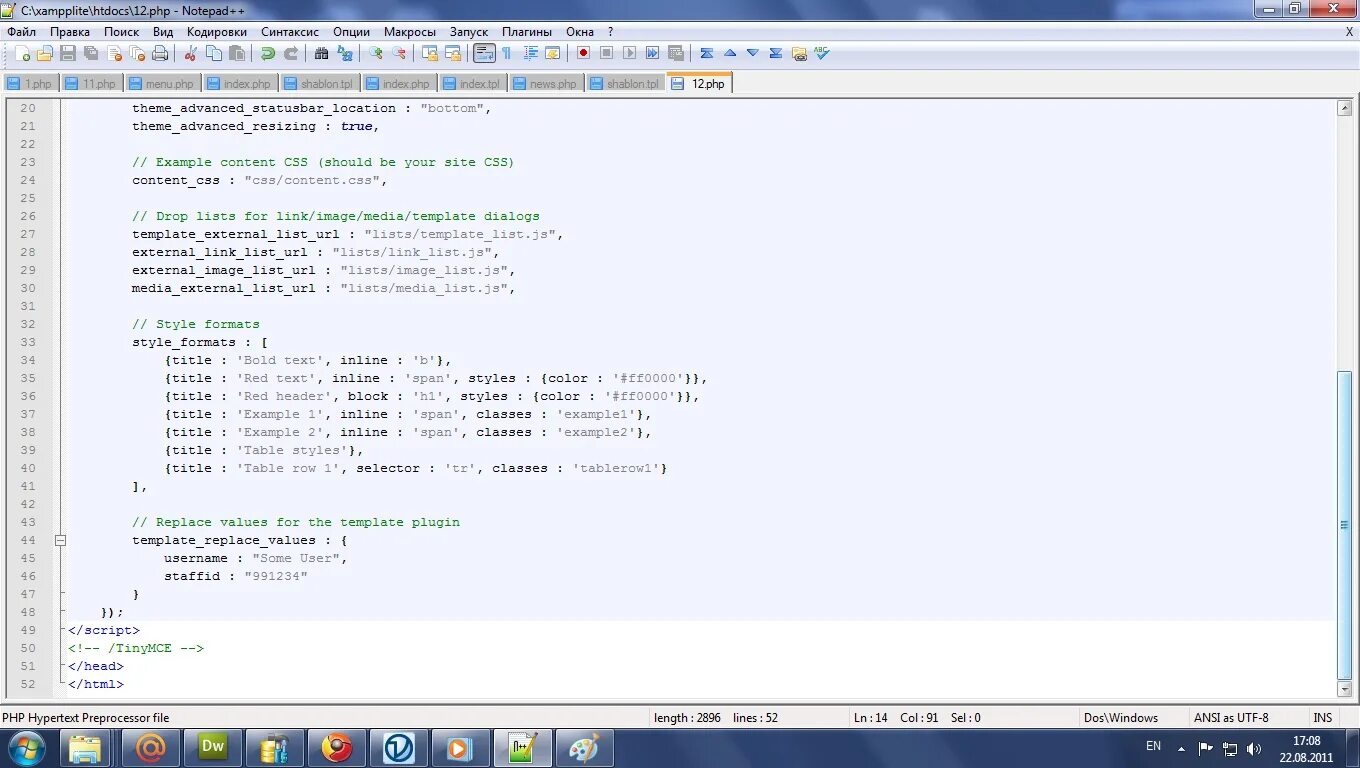Click the vertical scrollbar thumb

pyautogui.click(x=1345, y=525)
